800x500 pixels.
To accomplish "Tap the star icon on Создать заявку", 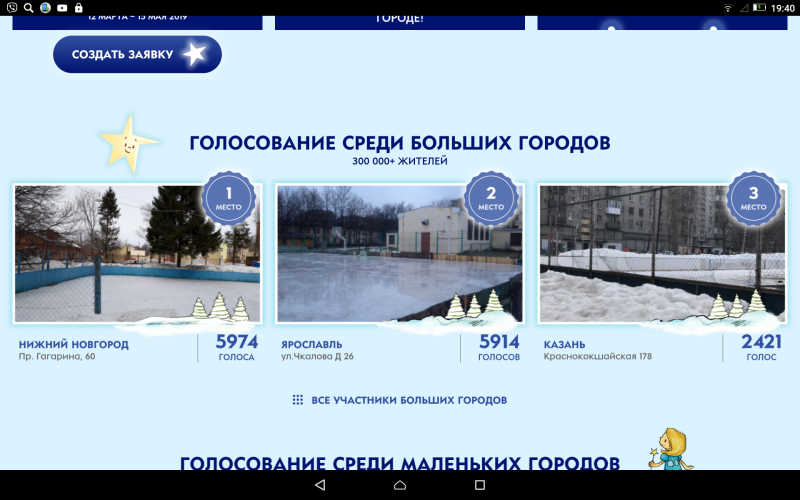I will pyautogui.click(x=194, y=54).
